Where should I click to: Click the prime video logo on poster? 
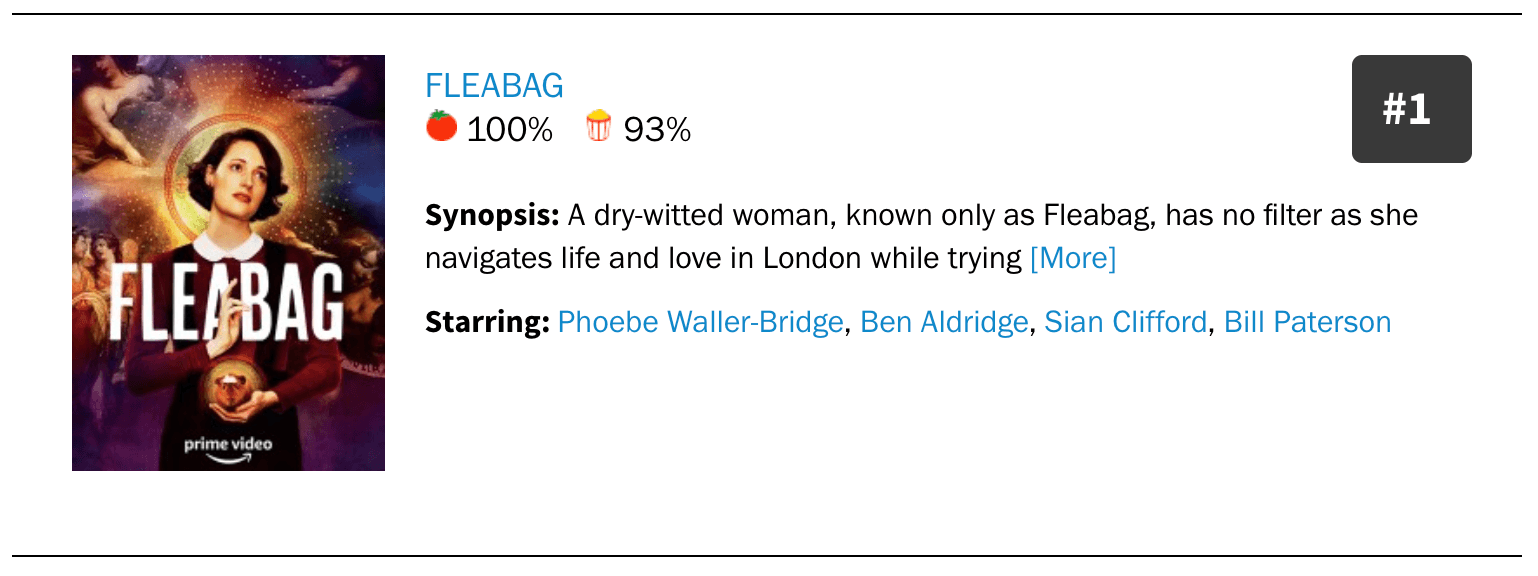[228, 444]
